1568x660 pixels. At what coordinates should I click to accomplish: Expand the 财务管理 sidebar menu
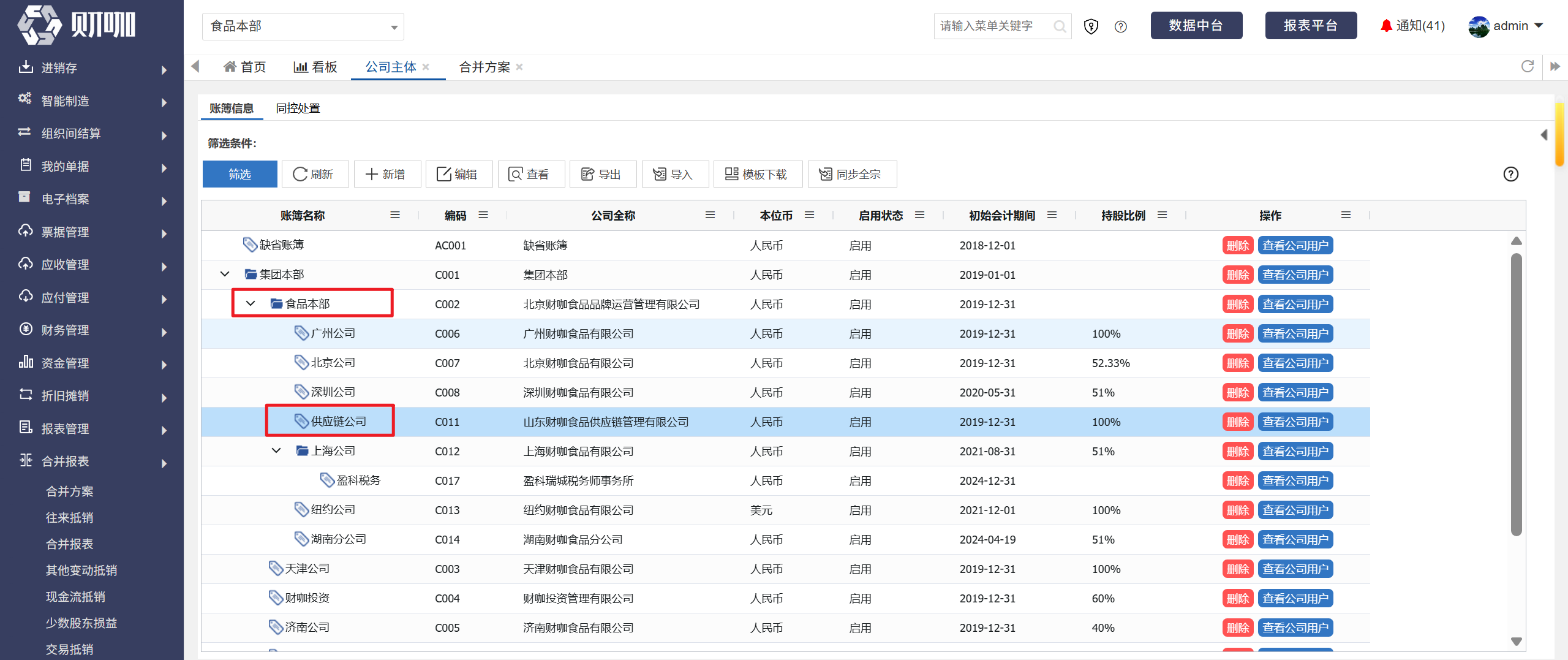(92, 330)
